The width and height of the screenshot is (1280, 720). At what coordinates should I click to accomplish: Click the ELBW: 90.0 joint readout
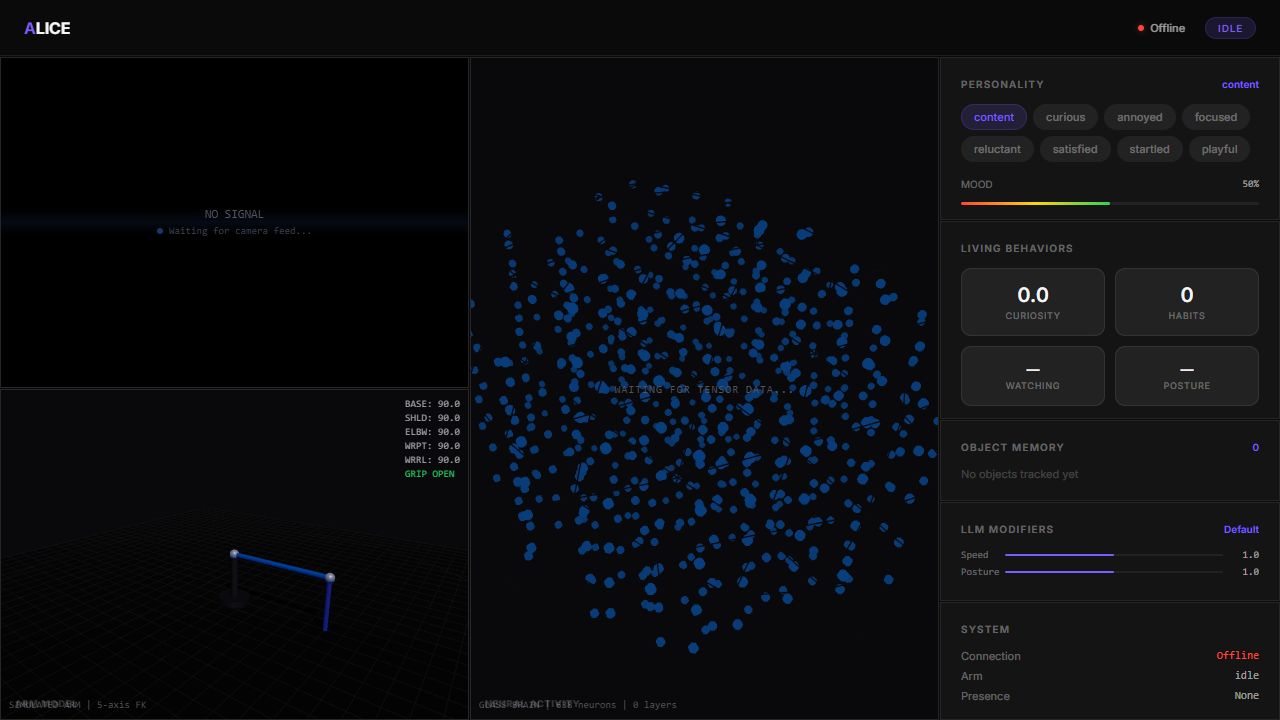tap(432, 432)
